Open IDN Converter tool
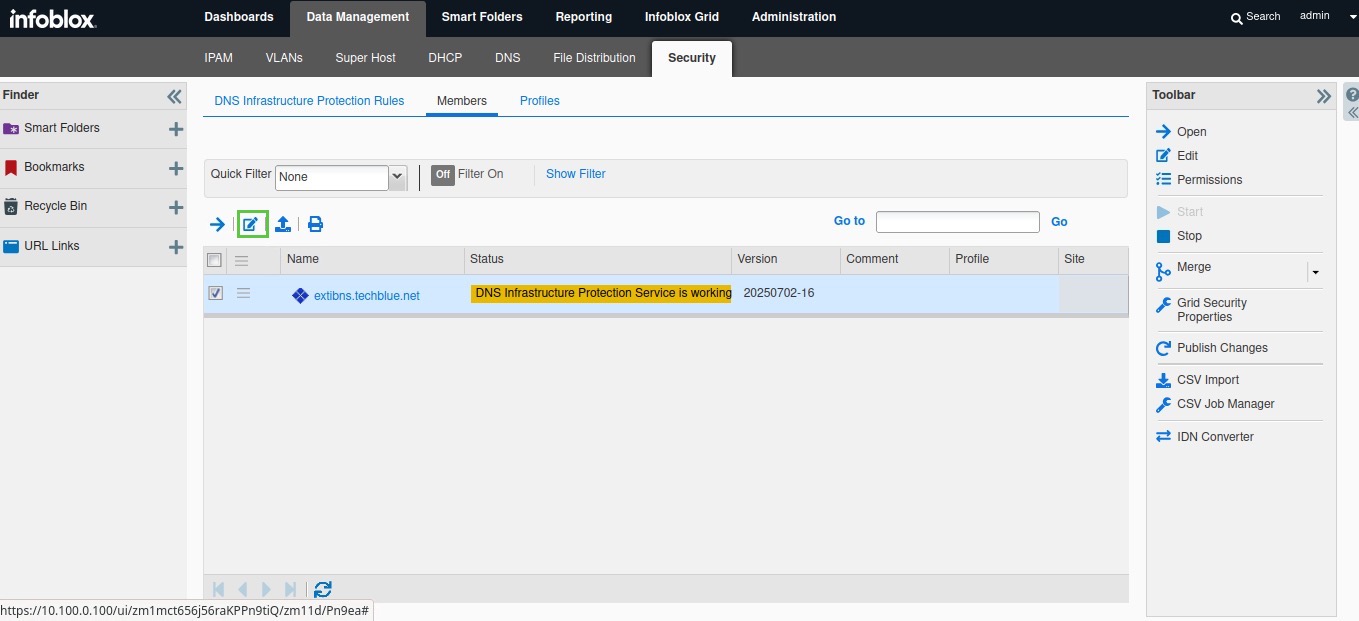Image resolution: width=1359 pixels, height=621 pixels. click(x=1214, y=437)
